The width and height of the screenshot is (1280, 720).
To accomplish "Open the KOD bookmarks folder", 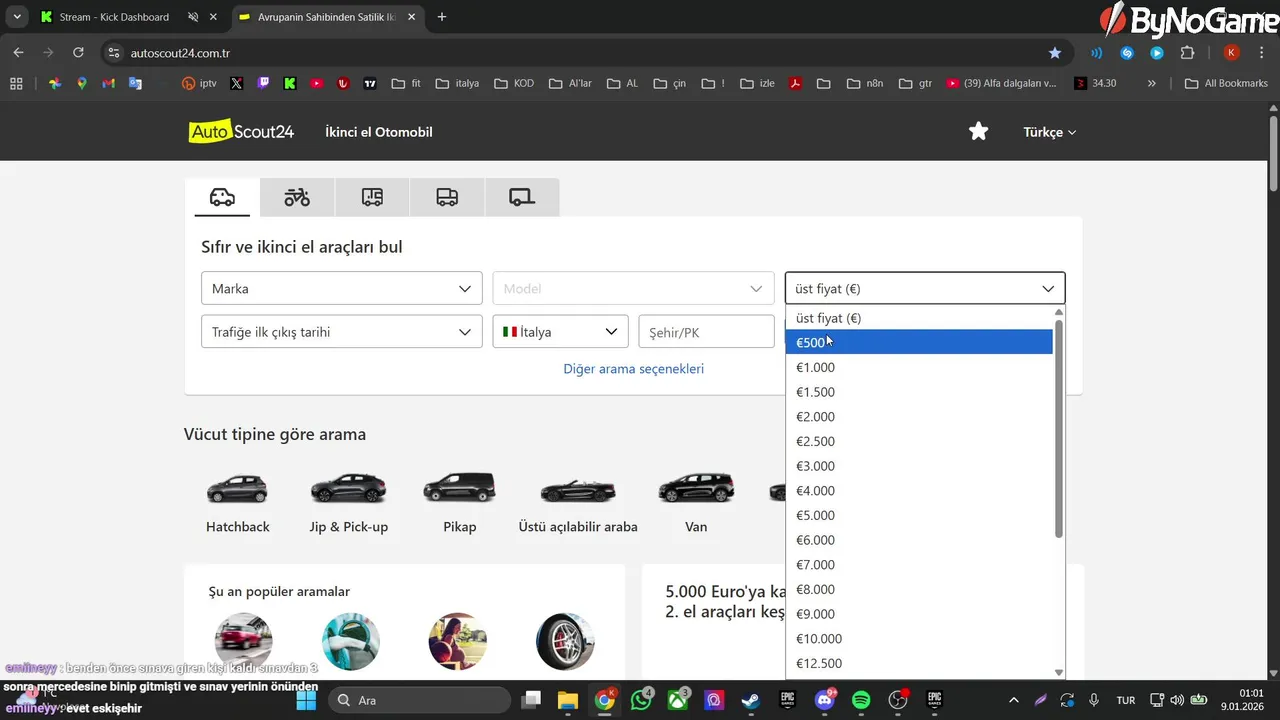I will (514, 83).
